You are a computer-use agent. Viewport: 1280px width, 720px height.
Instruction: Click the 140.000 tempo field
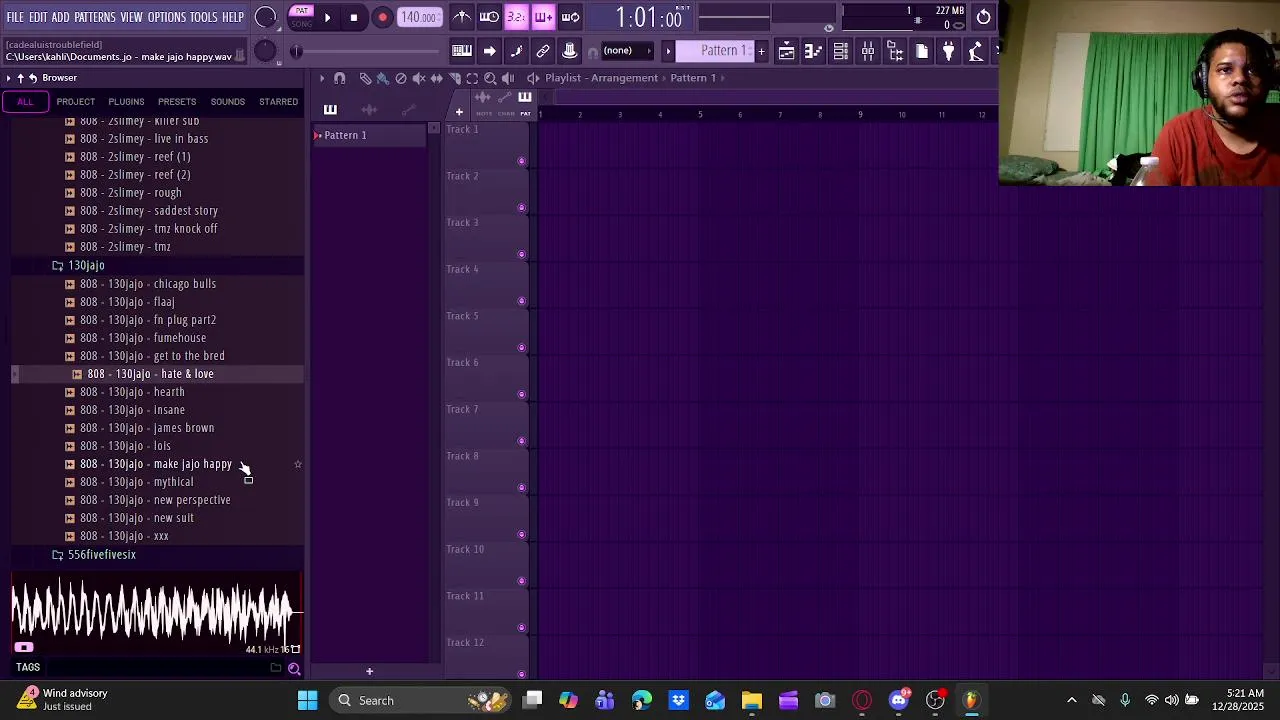418,17
